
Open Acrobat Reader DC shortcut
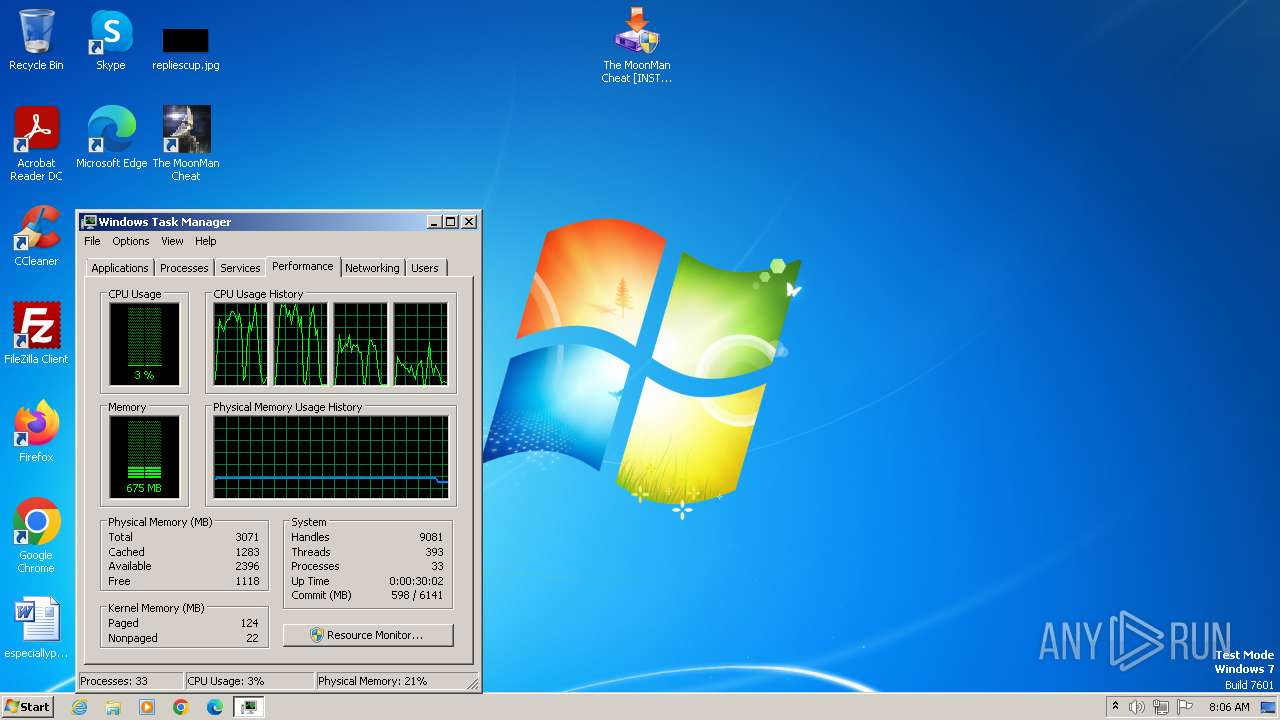(x=36, y=144)
